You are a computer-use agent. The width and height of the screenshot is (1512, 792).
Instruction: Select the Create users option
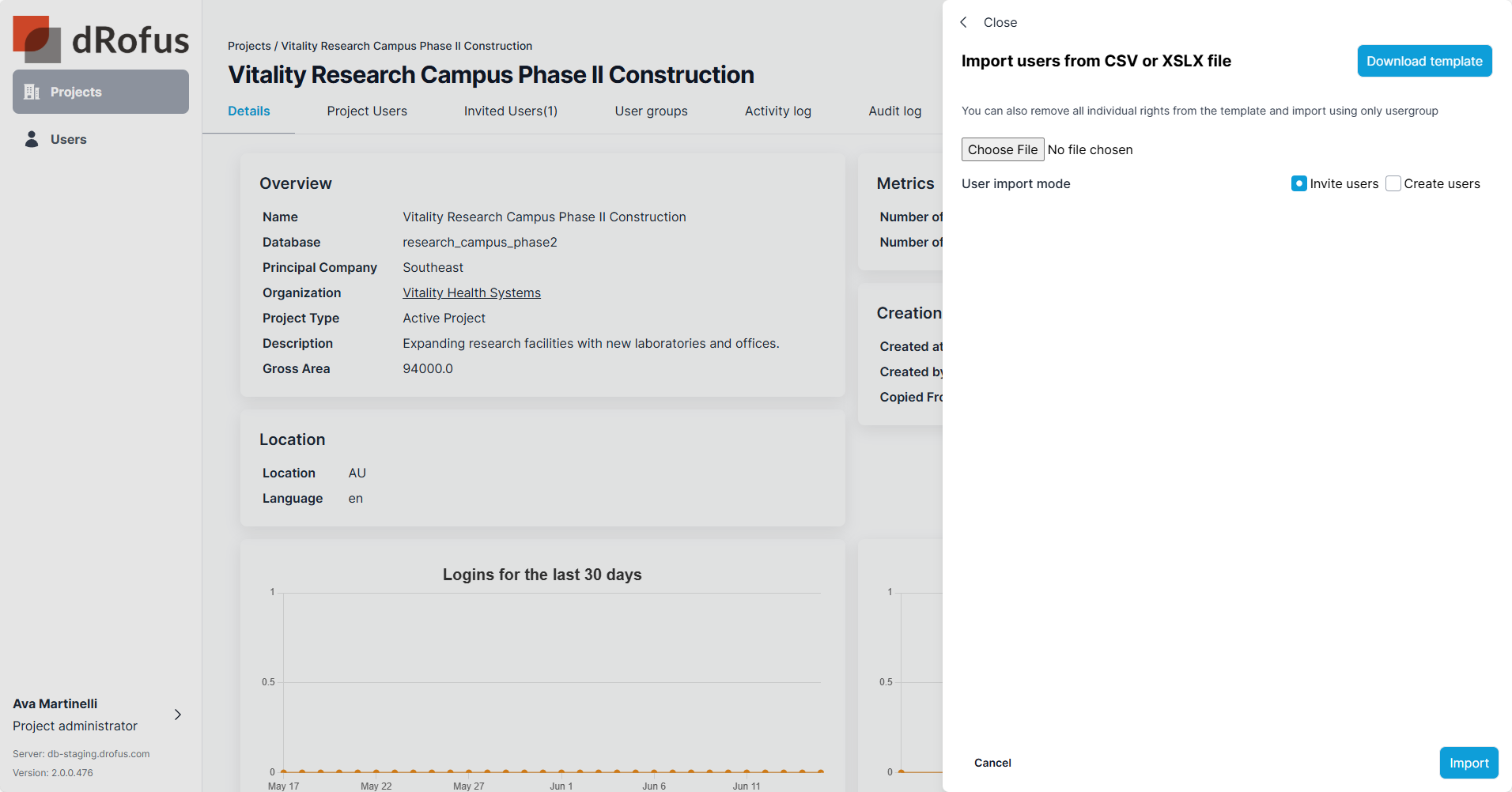[x=1393, y=183]
